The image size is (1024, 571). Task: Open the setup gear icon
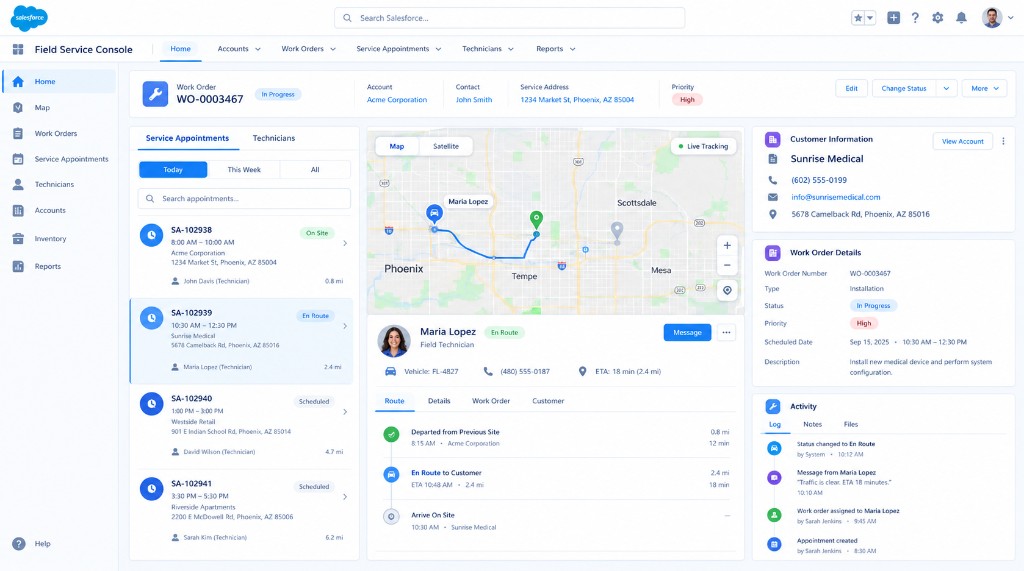pyautogui.click(x=938, y=18)
